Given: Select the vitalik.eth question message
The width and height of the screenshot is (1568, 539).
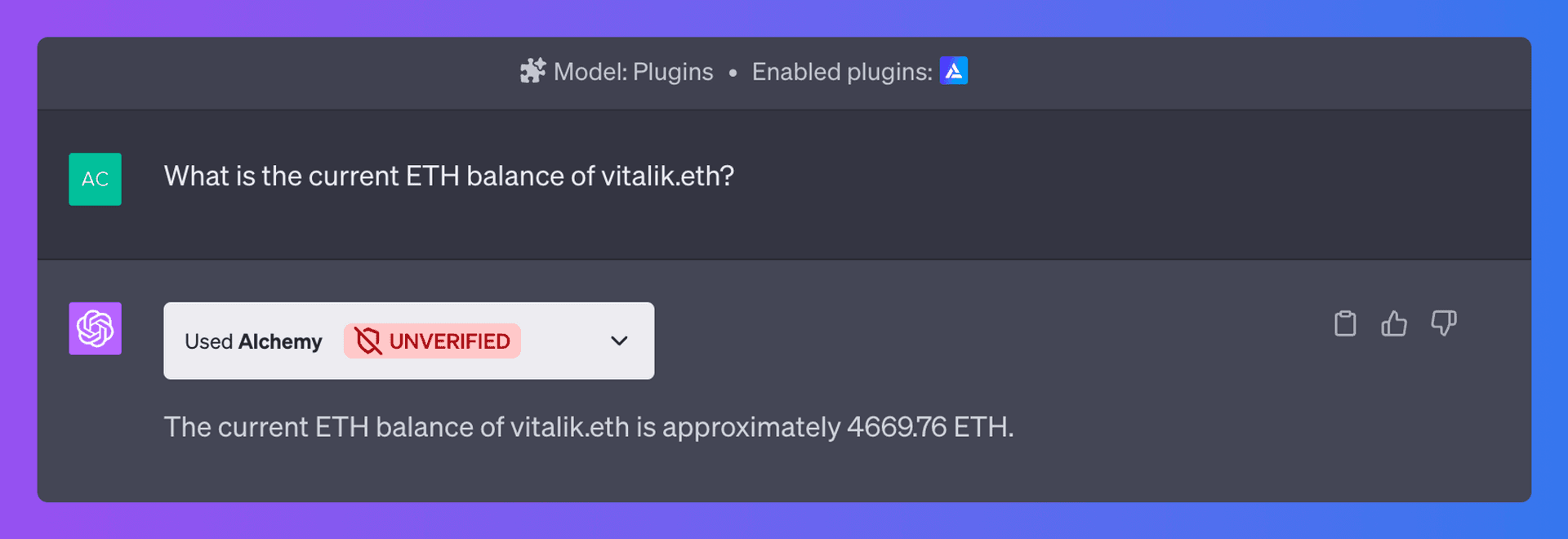Looking at the screenshot, I should [448, 176].
